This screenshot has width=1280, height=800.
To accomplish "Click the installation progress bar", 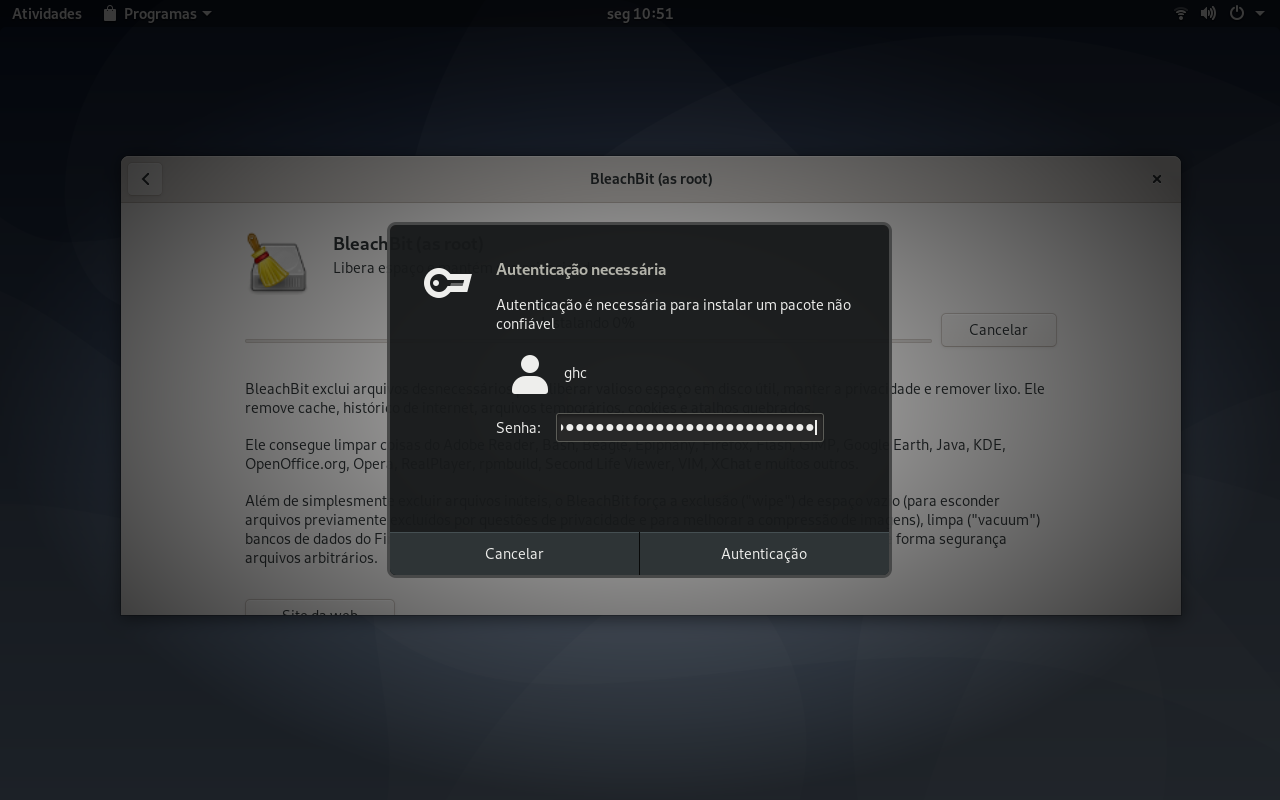I will pyautogui.click(x=588, y=341).
